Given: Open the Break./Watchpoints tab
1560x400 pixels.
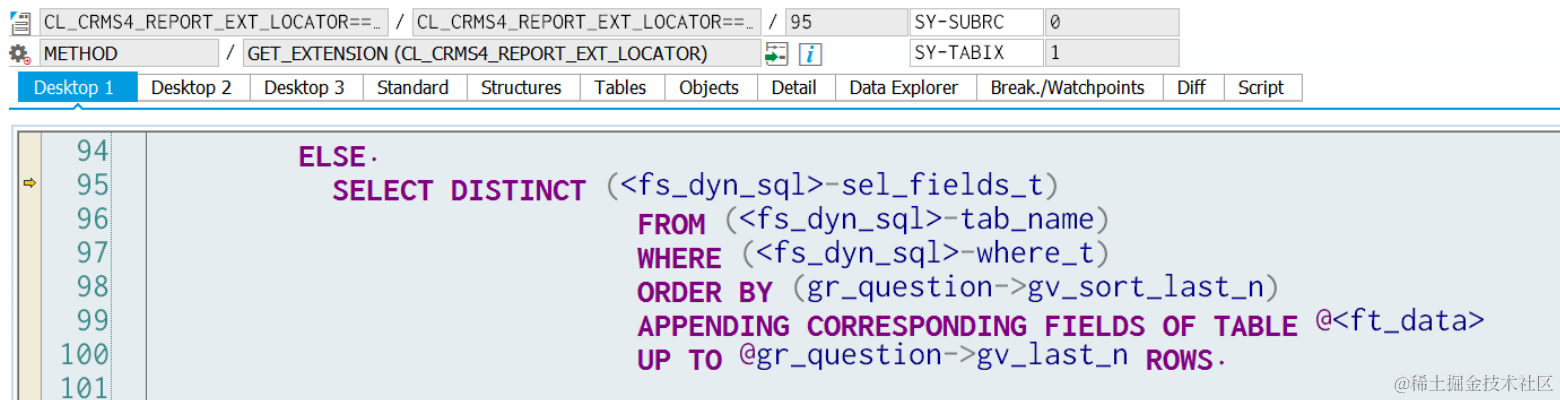Looking at the screenshot, I should (x=1068, y=88).
